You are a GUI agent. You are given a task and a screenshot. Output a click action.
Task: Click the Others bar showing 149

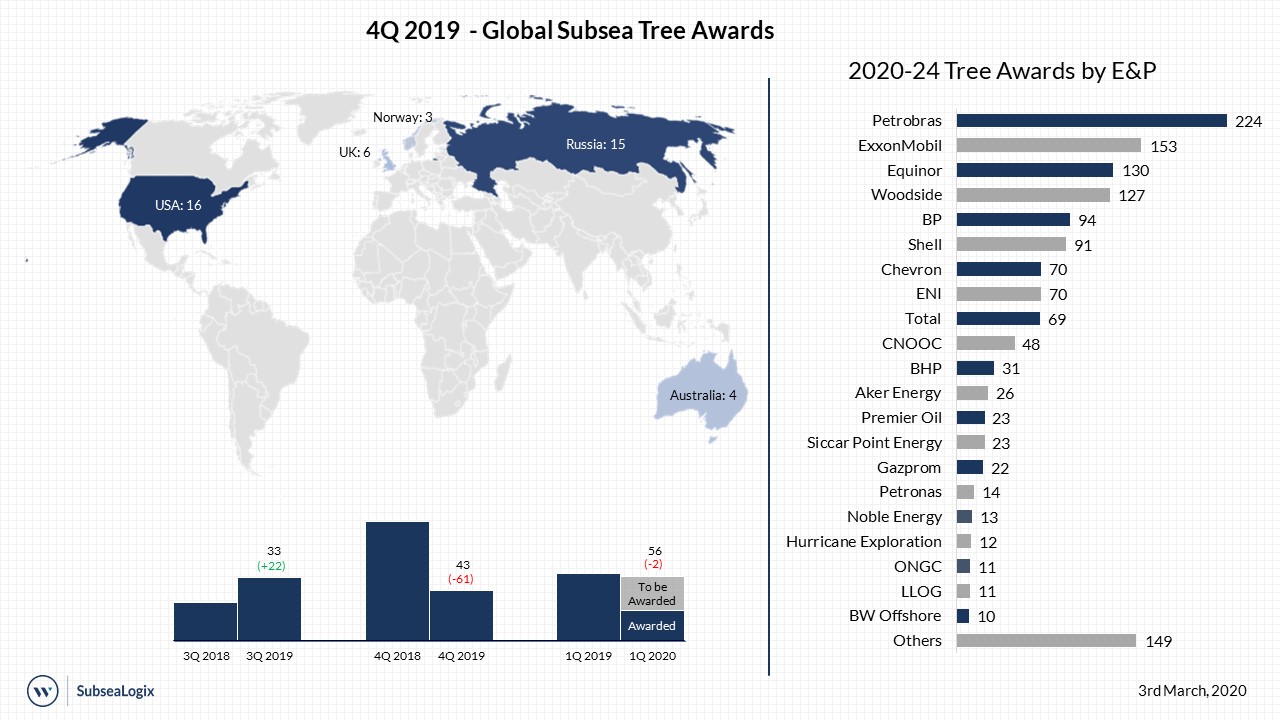(1046, 641)
